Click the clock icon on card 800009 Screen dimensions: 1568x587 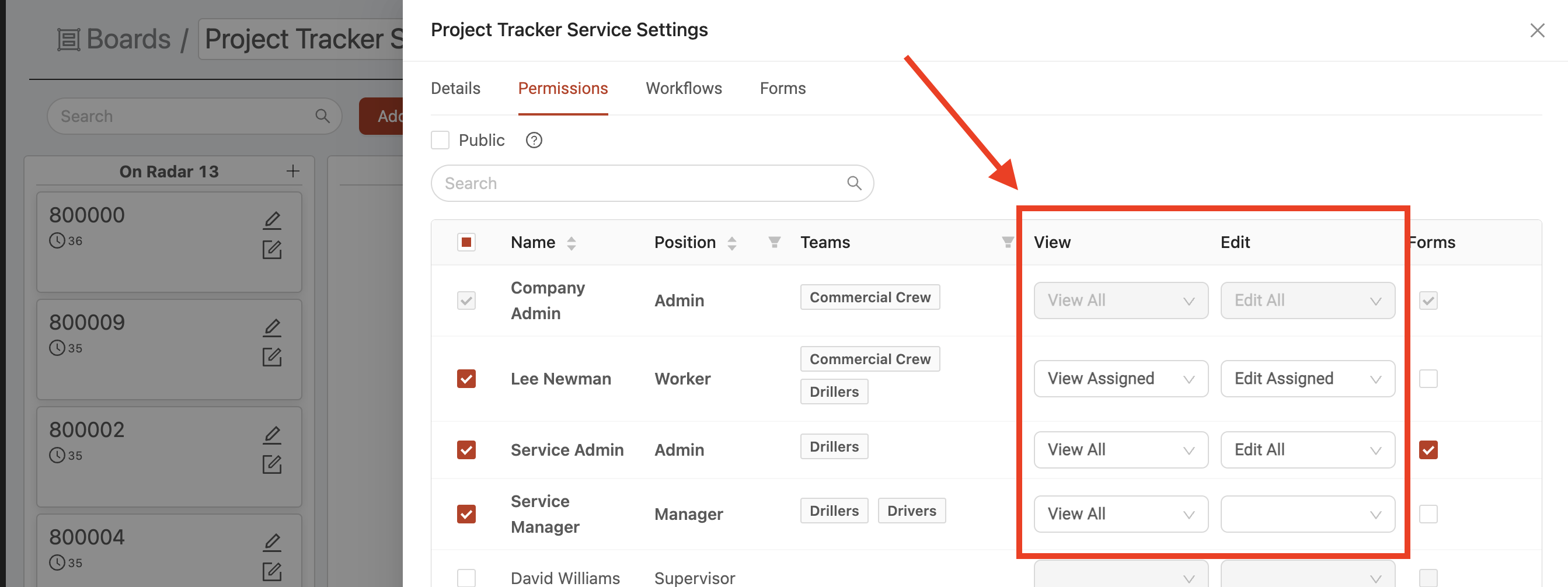(x=57, y=348)
